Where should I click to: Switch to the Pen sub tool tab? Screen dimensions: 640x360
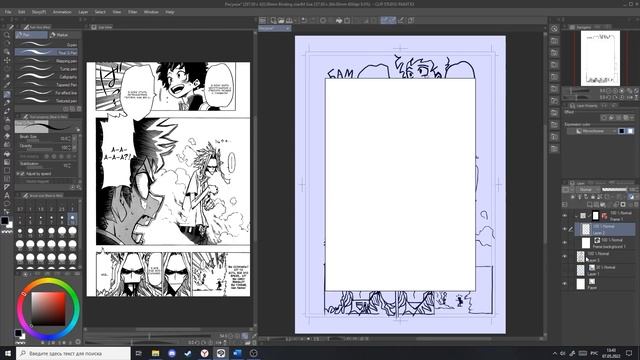pyautogui.click(x=31, y=35)
